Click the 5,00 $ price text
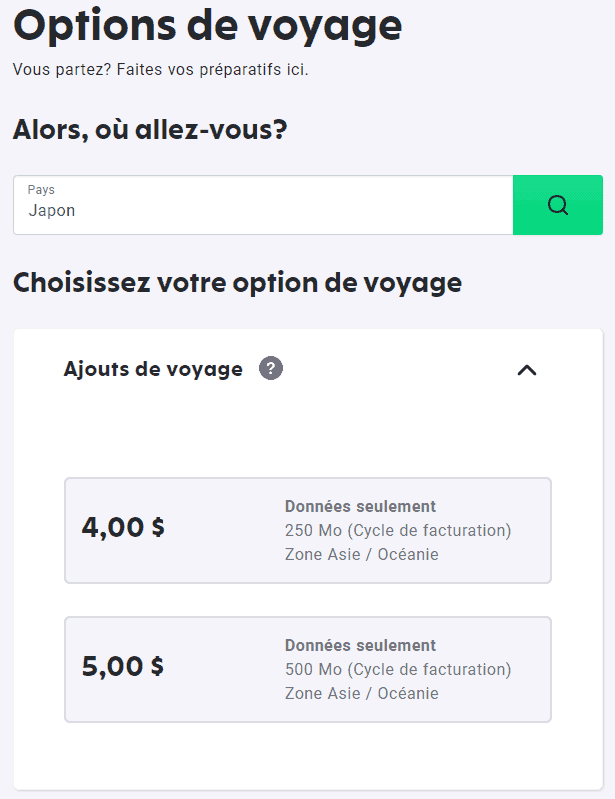This screenshot has height=799, width=615. coord(123,666)
